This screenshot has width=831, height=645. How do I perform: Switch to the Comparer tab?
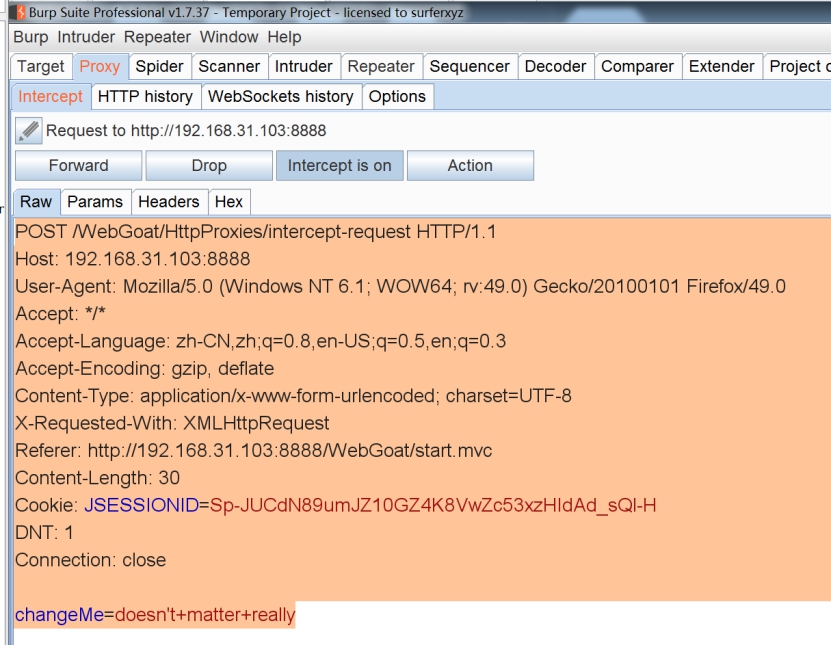point(637,66)
